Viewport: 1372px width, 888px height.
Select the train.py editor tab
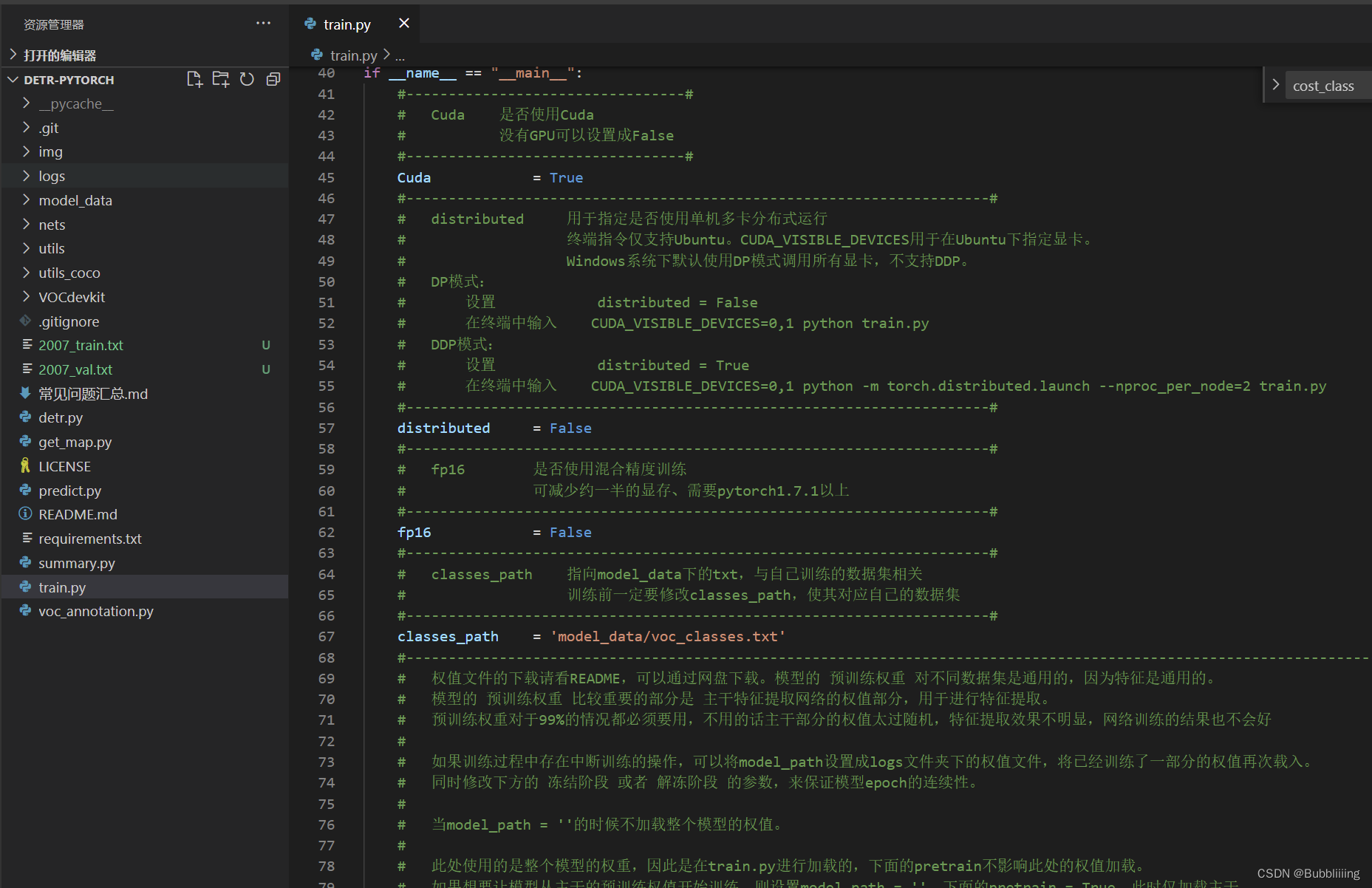point(355,24)
